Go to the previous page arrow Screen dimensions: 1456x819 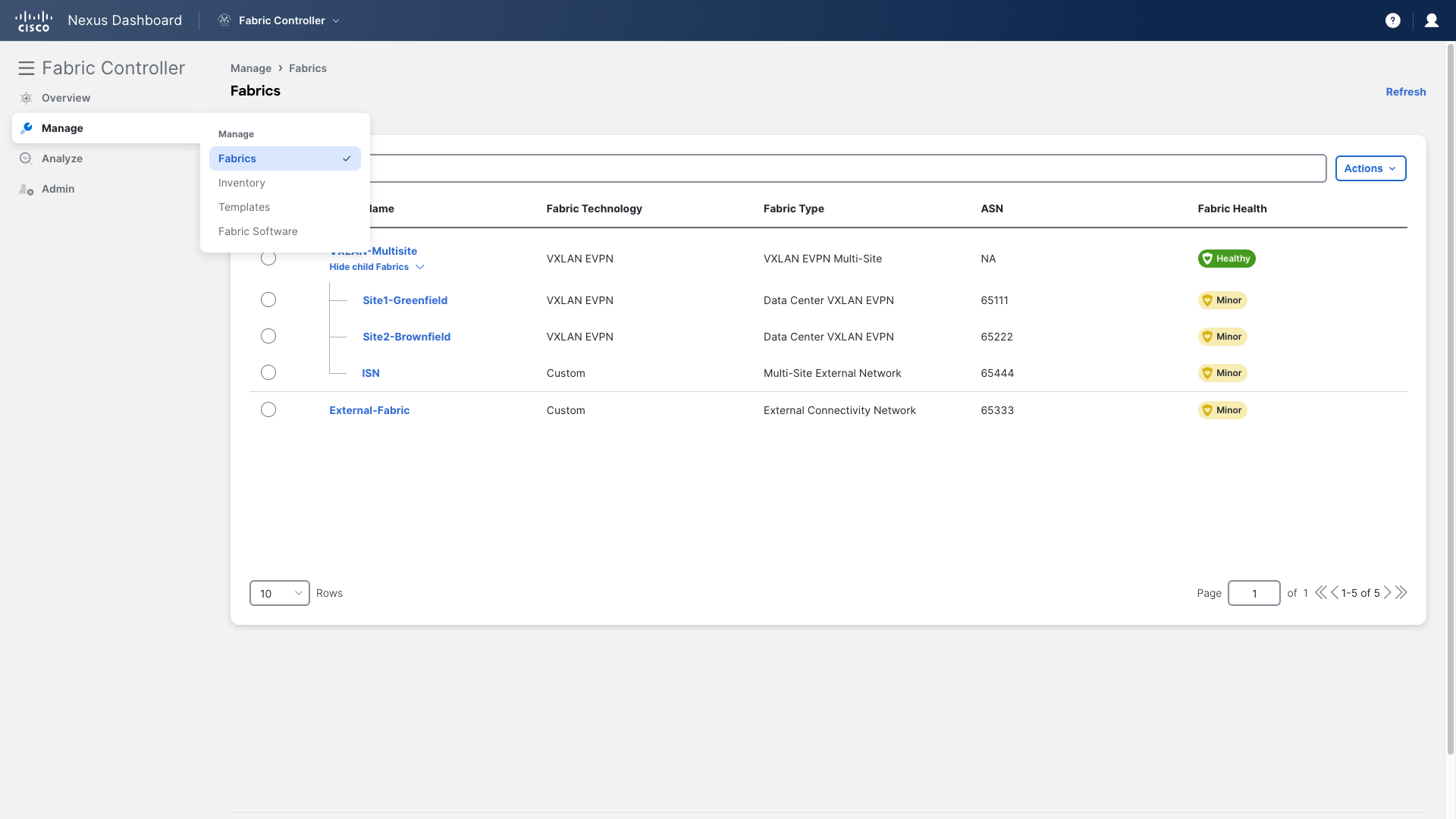1335,593
